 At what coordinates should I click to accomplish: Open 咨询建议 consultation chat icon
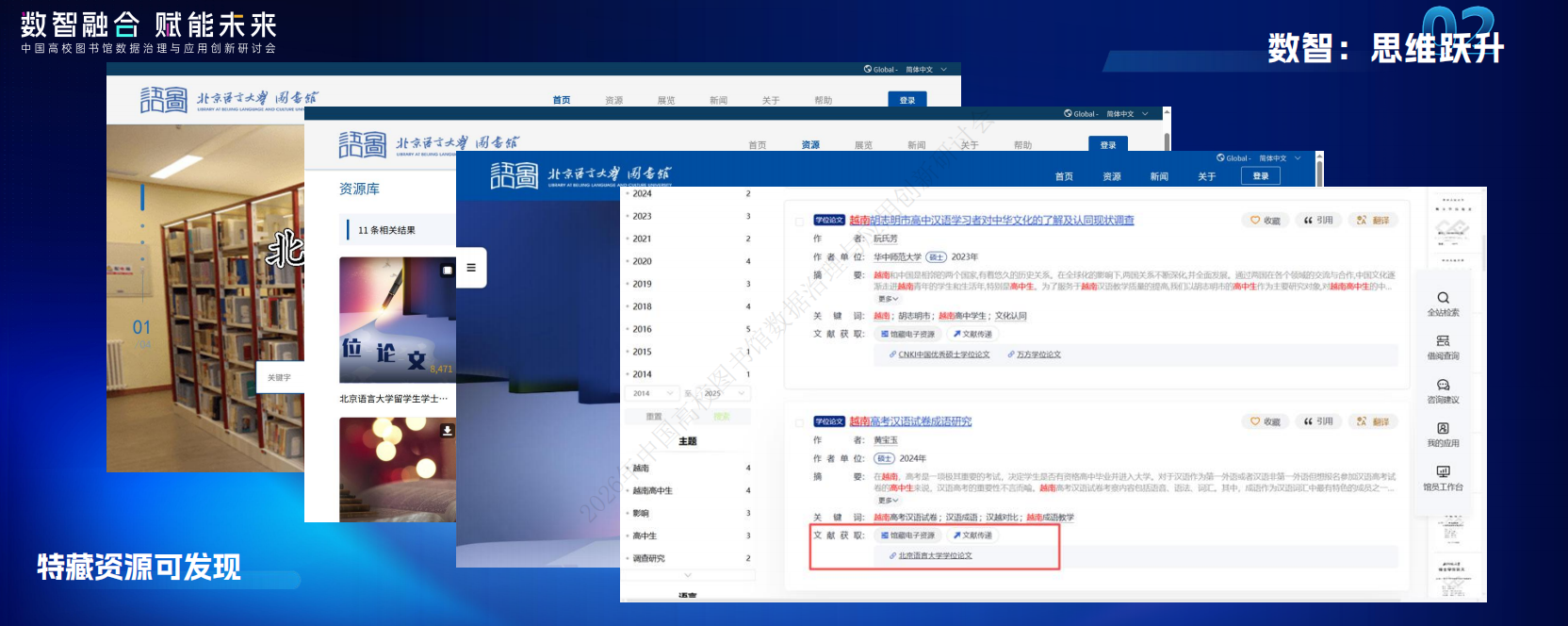[1443, 386]
